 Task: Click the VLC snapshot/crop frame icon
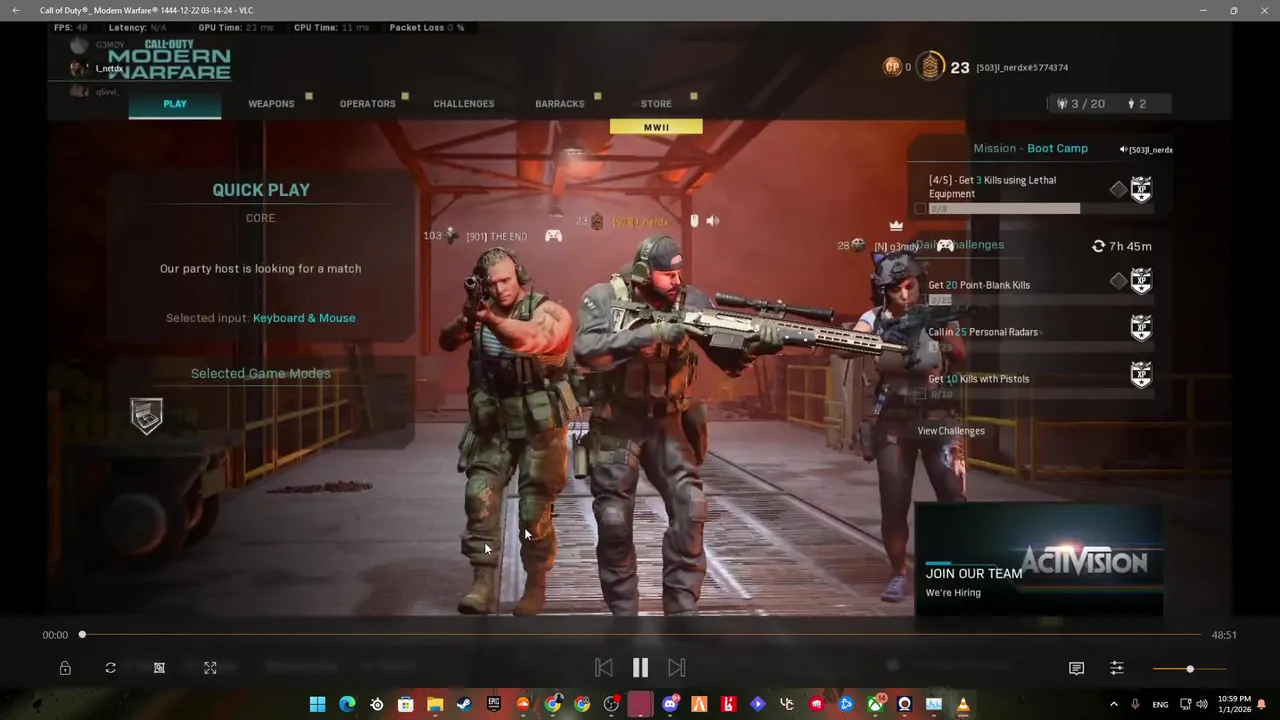[159, 668]
